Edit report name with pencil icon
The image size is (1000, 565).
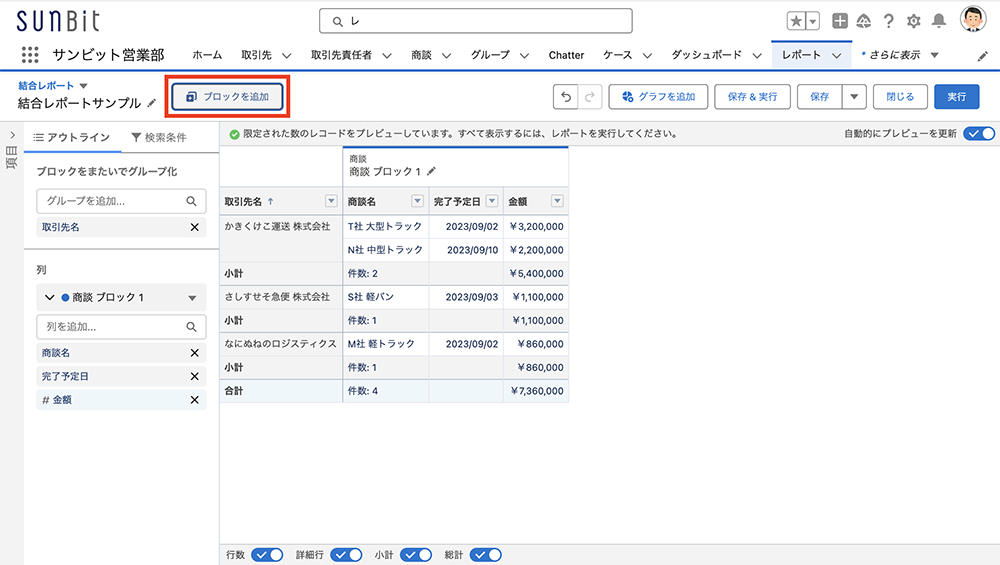click(152, 103)
